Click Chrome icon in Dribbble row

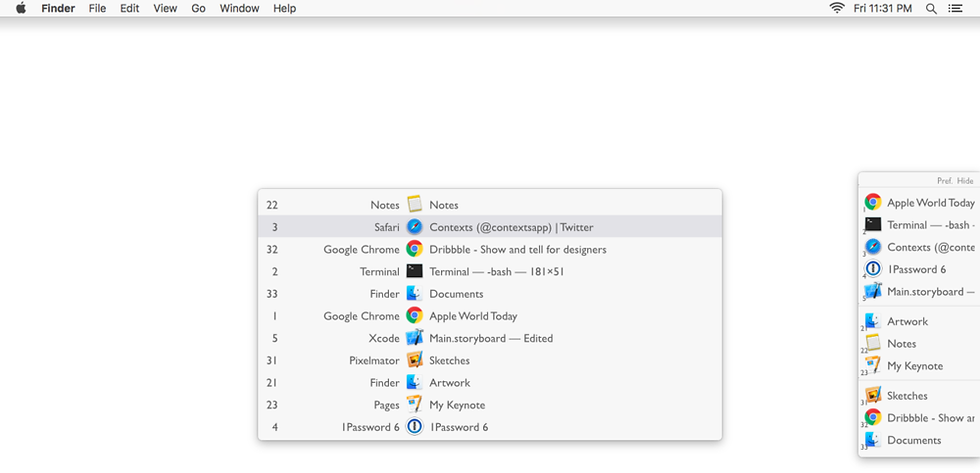(x=414, y=249)
